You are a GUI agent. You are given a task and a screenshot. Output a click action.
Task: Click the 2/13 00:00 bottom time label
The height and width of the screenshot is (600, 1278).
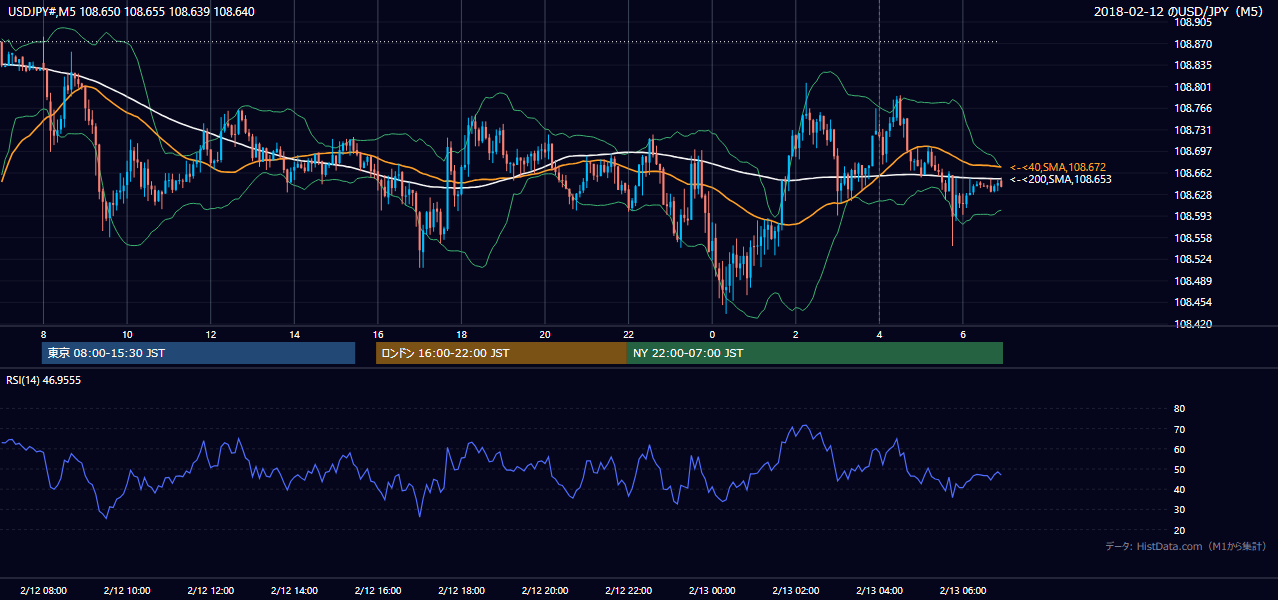[712, 591]
